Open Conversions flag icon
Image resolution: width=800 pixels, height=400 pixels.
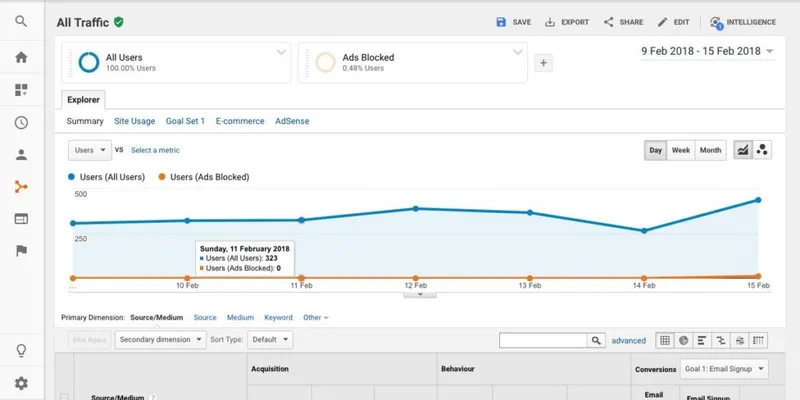pyautogui.click(x=21, y=251)
